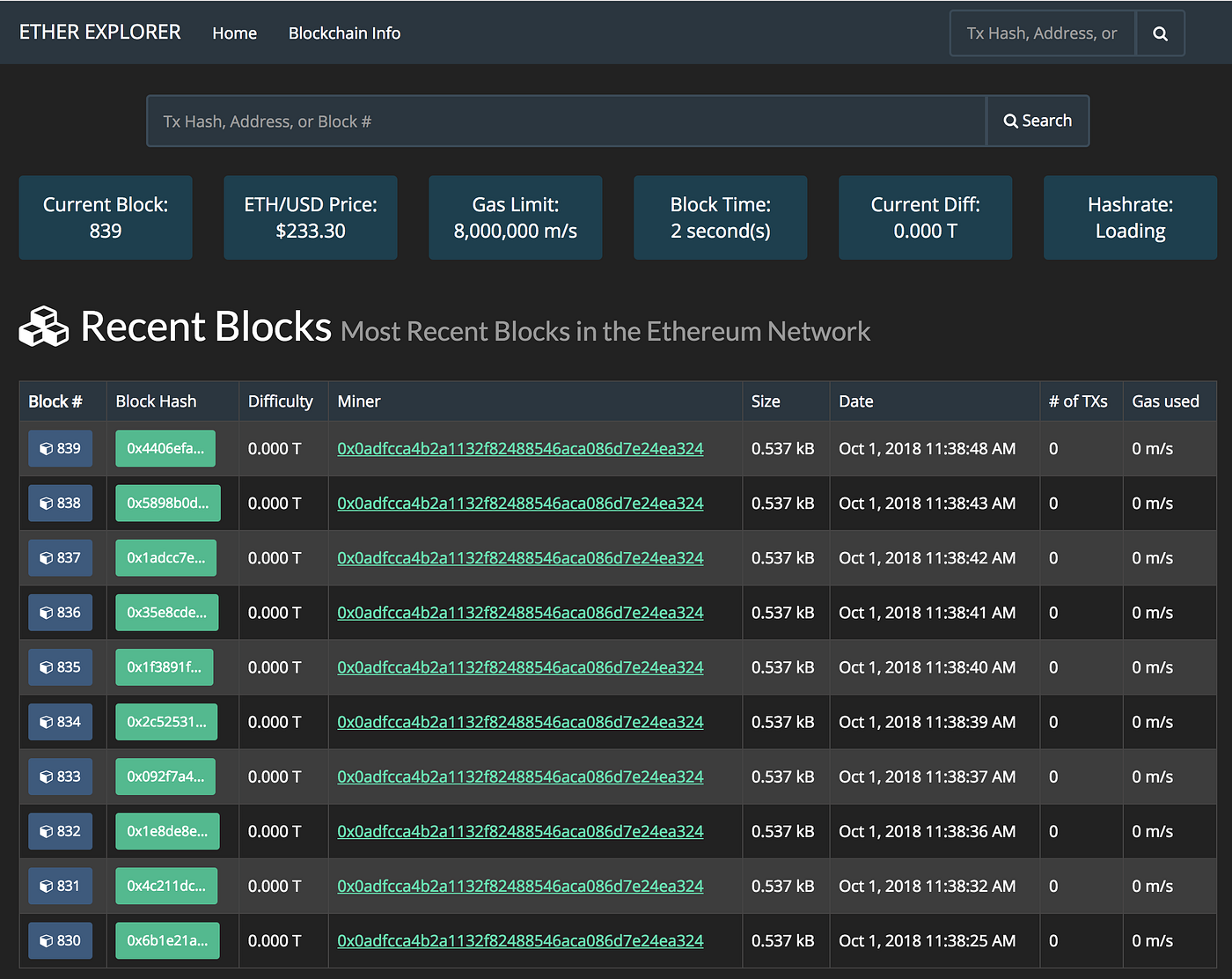The height and width of the screenshot is (979, 1232).
Task: Click the Block Time: 2 second(s) card
Action: coord(721,217)
